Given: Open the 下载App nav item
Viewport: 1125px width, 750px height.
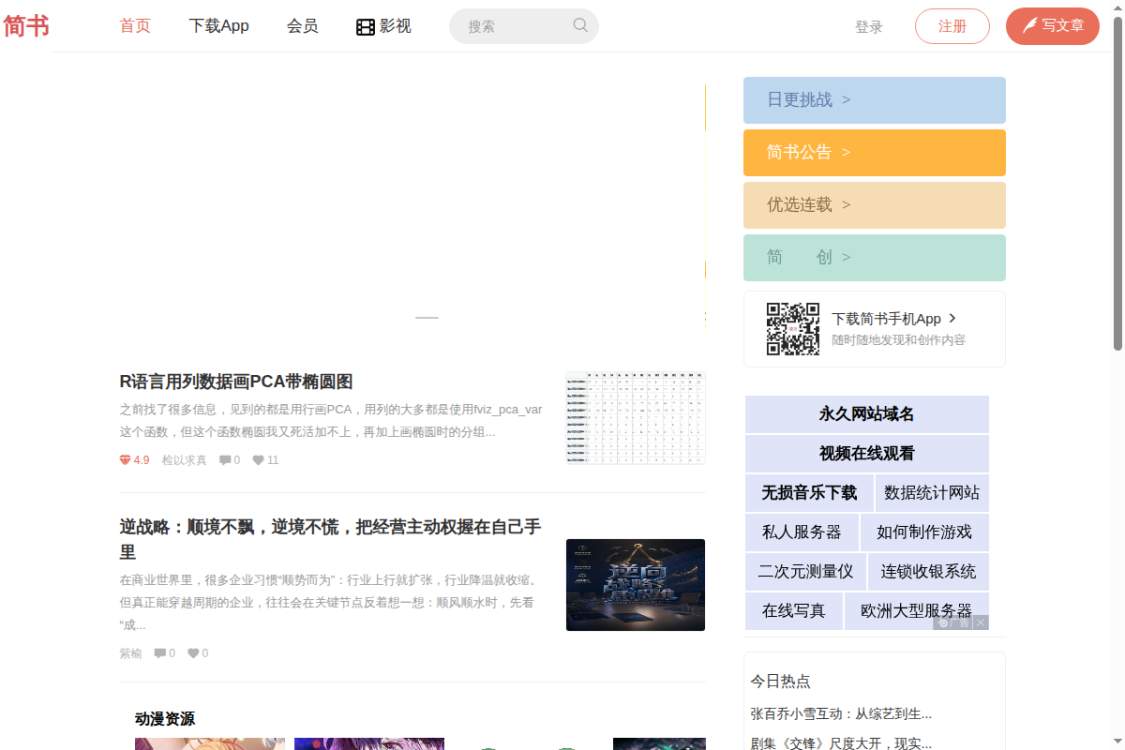Looking at the screenshot, I should 218,26.
